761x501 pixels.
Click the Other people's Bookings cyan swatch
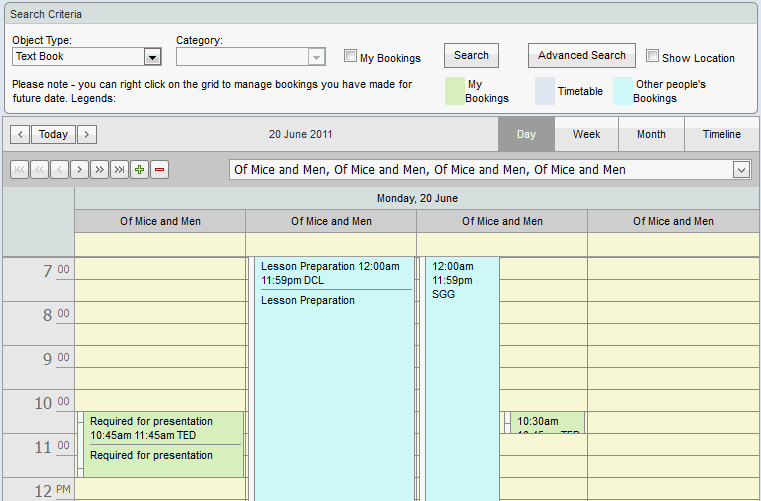(623, 91)
